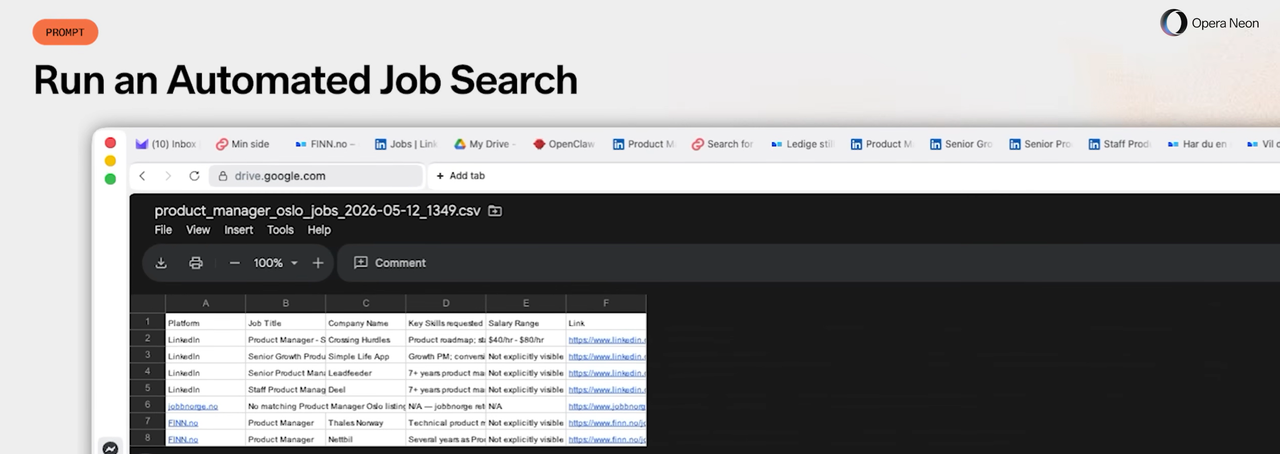Image resolution: width=1280 pixels, height=454 pixels.
Task: Open the Insert menu
Action: coord(239,230)
